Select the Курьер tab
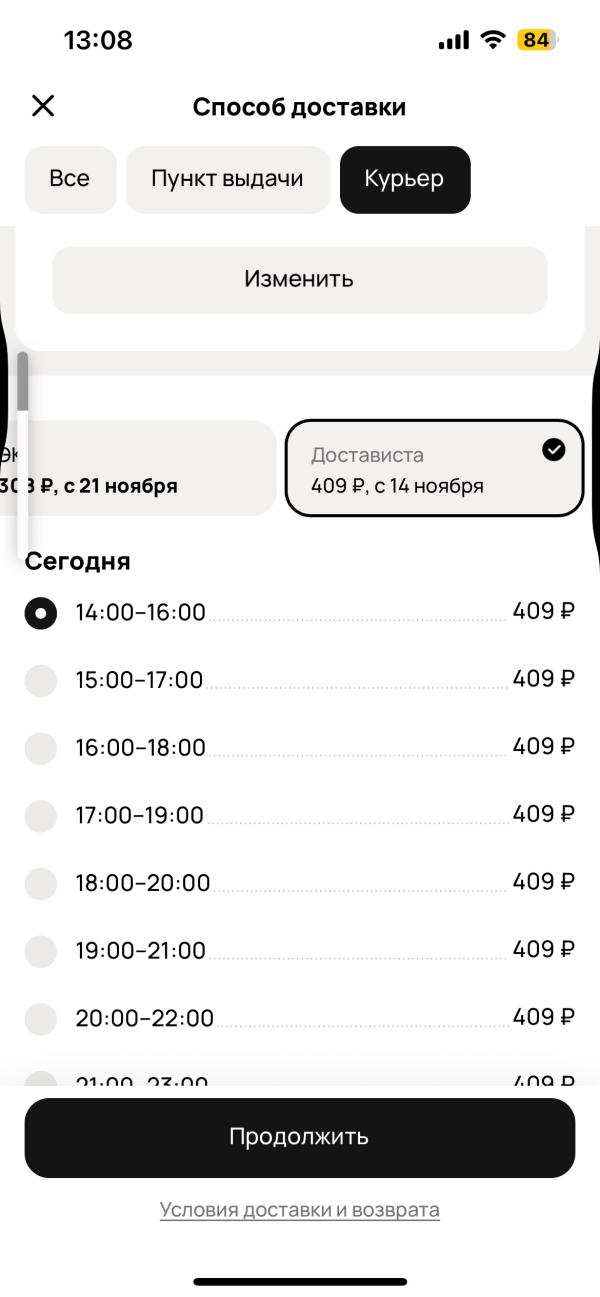600x1297 pixels. (x=404, y=180)
